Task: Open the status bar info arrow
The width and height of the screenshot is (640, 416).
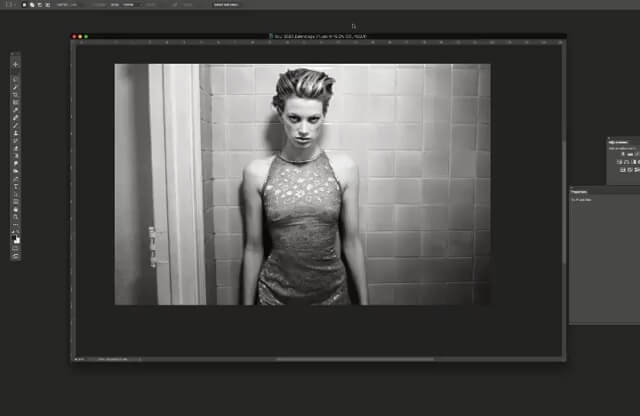Action: point(140,359)
